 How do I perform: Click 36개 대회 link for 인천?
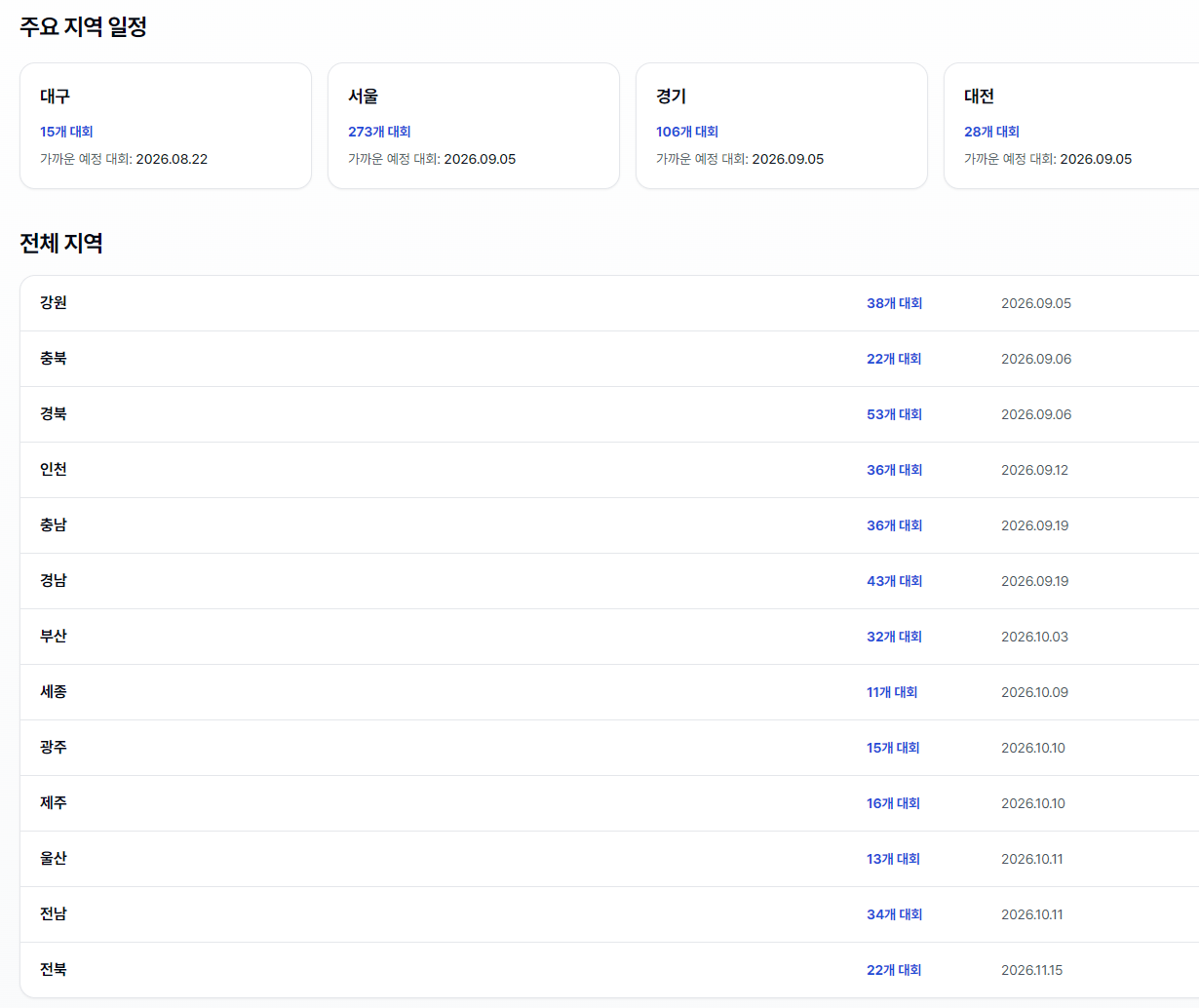pos(894,470)
